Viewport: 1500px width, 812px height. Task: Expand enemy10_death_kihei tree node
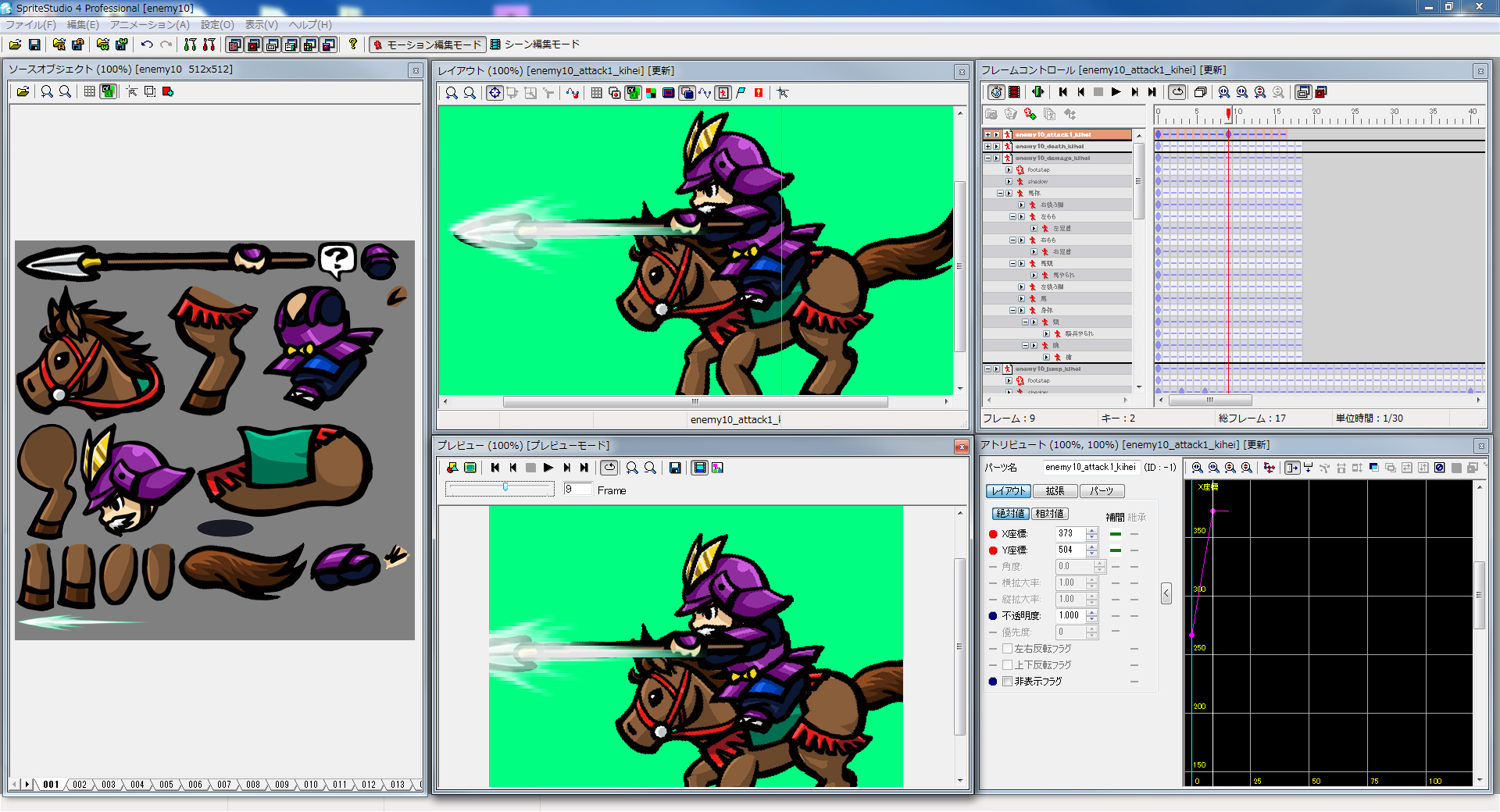(987, 146)
